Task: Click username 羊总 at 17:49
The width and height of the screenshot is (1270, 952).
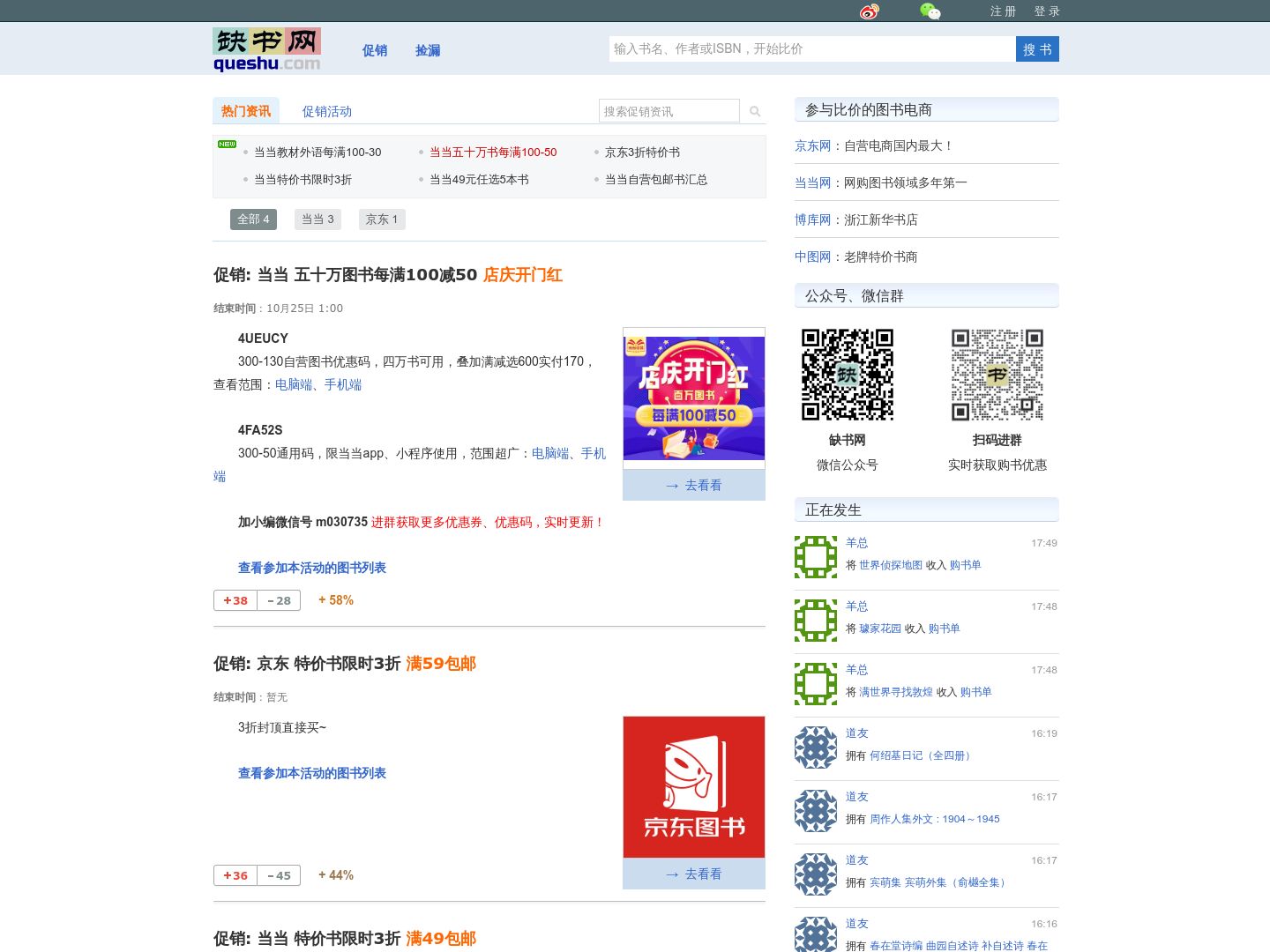Action: pos(857,543)
